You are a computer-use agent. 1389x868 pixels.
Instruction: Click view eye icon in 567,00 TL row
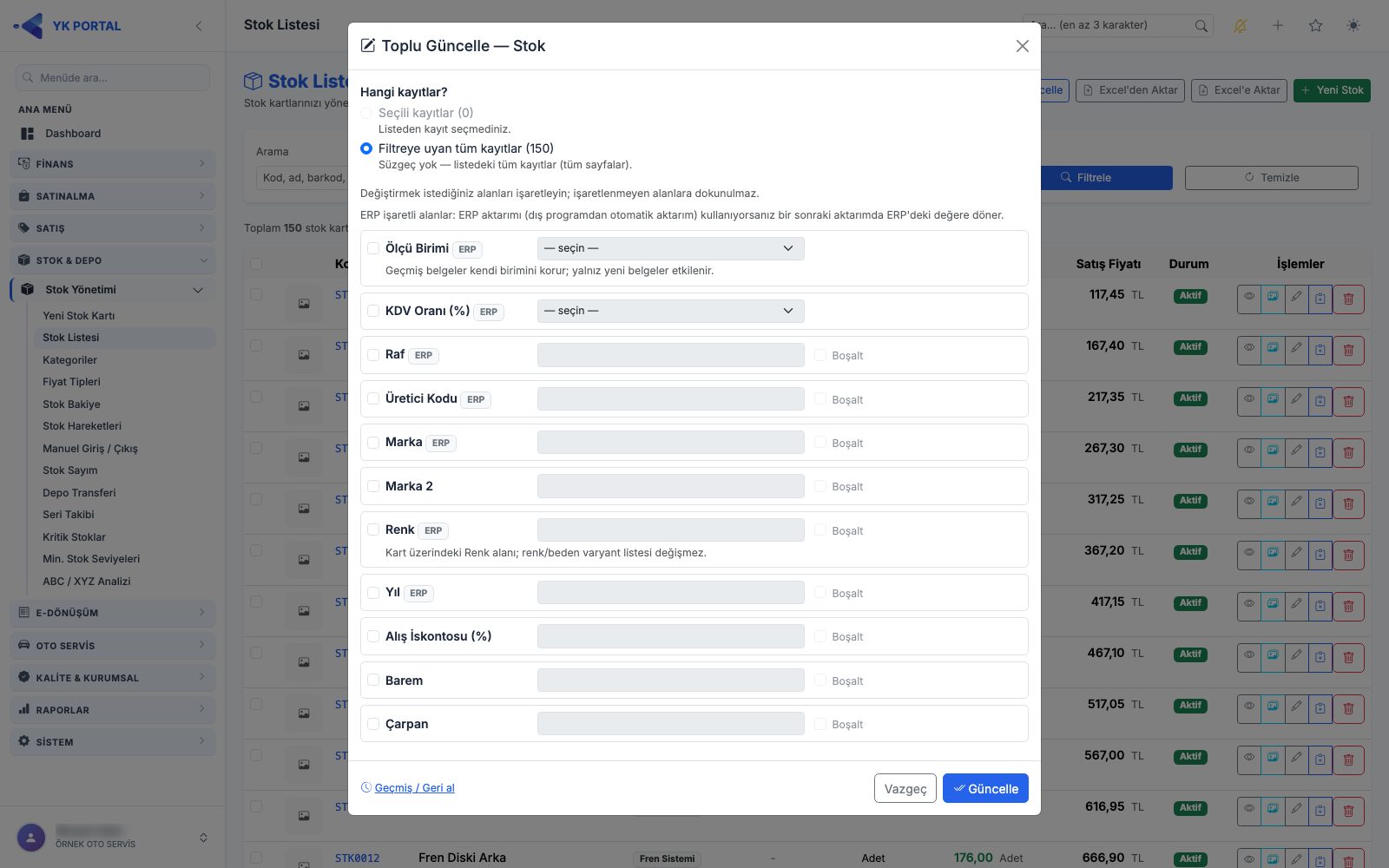point(1248,759)
